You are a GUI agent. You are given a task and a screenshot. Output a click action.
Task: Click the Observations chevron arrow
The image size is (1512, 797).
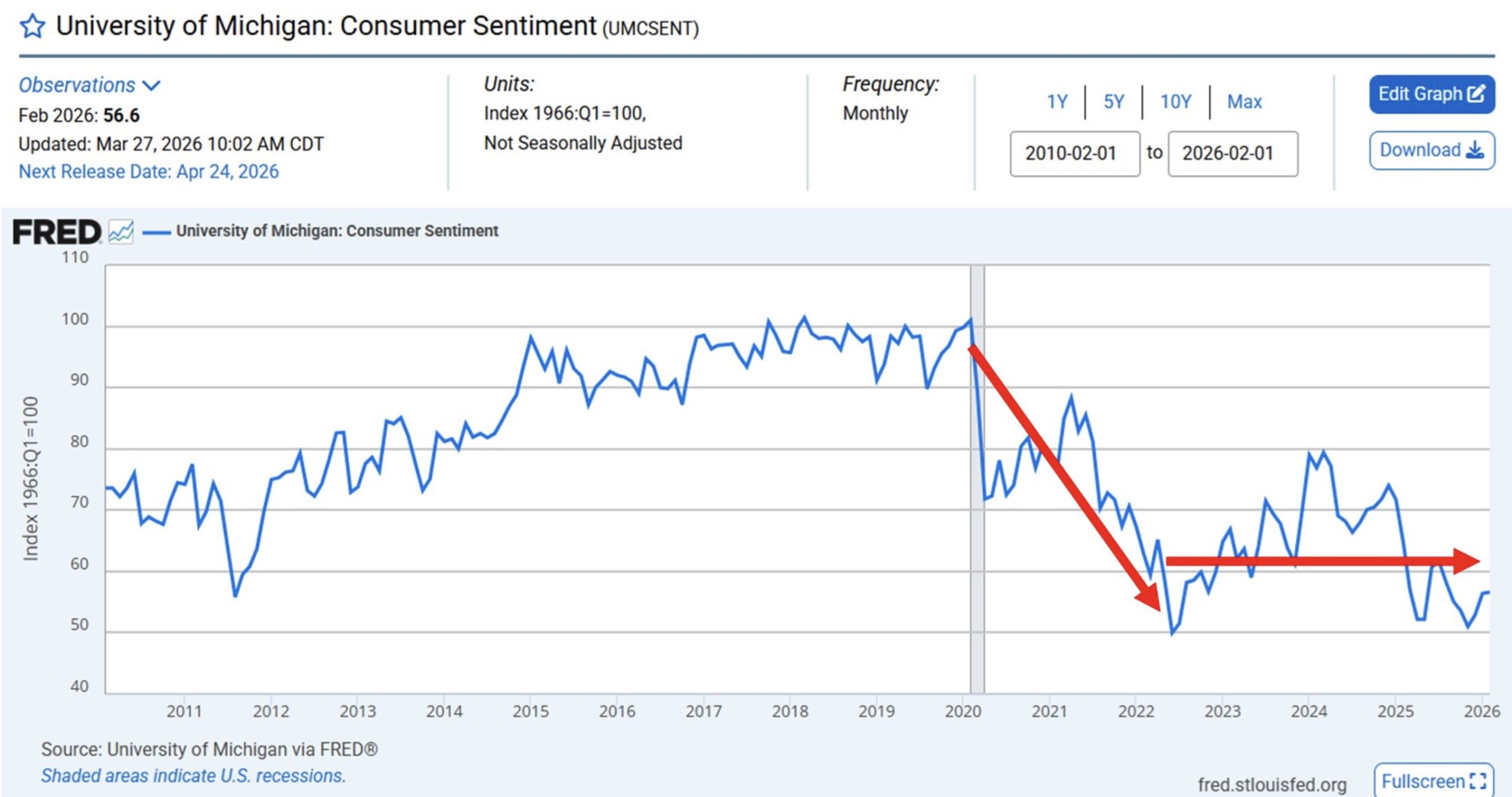152,86
